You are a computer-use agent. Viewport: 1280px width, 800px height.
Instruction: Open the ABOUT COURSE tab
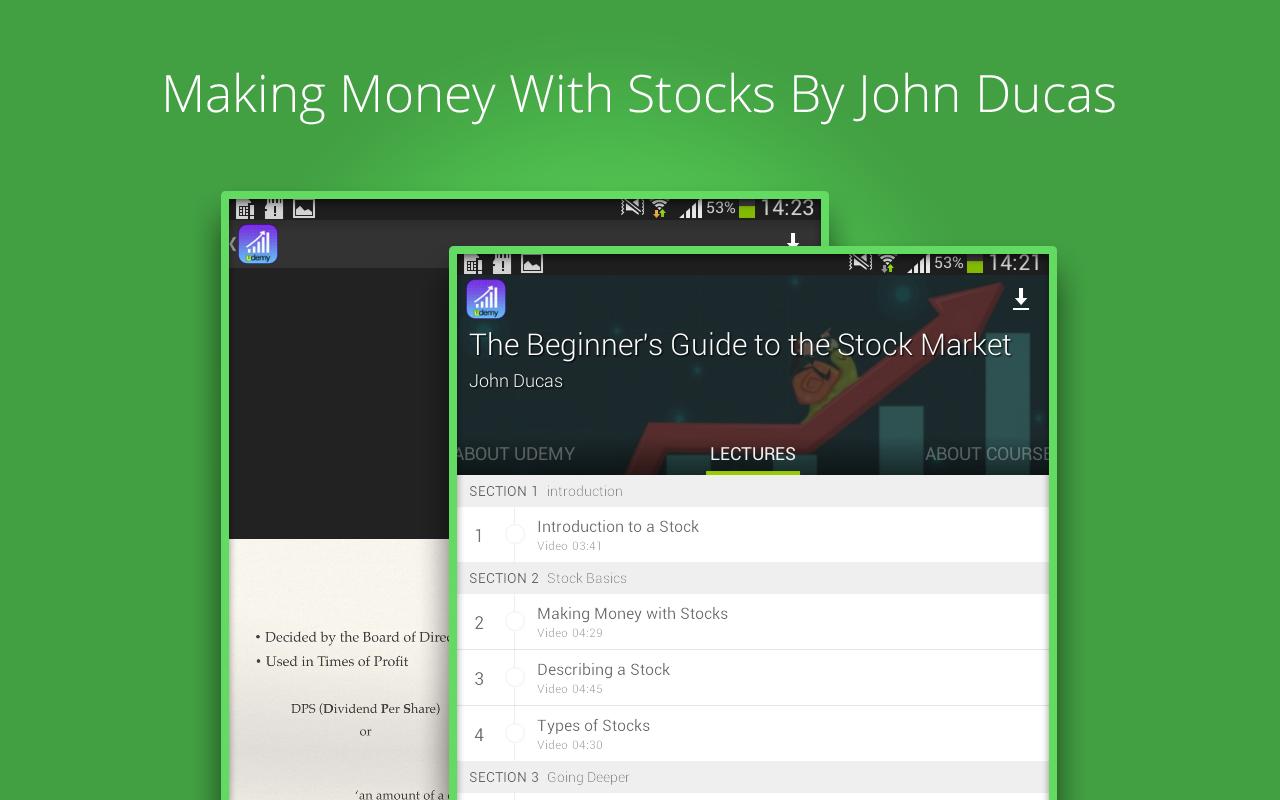click(x=985, y=453)
